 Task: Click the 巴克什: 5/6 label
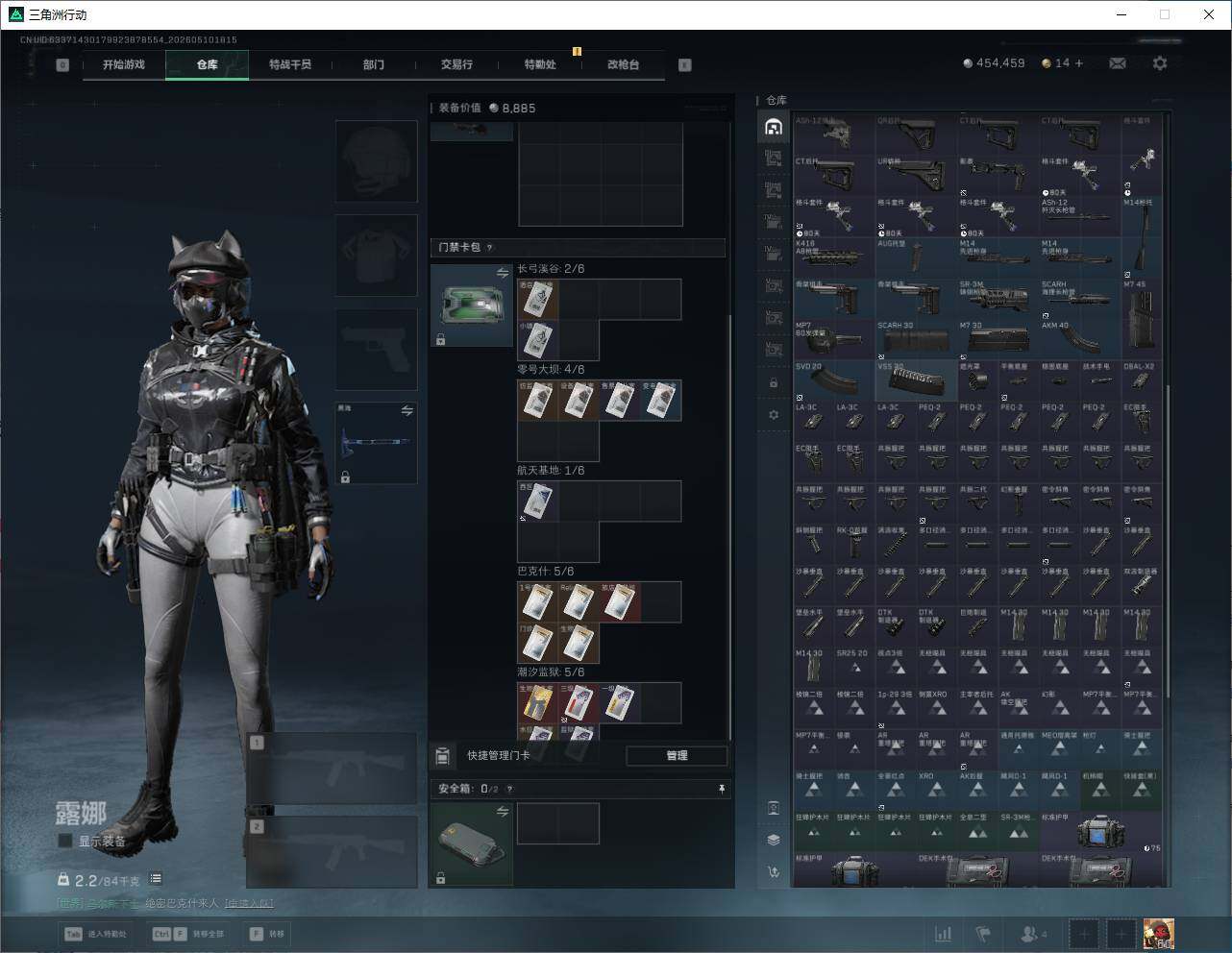tap(546, 572)
